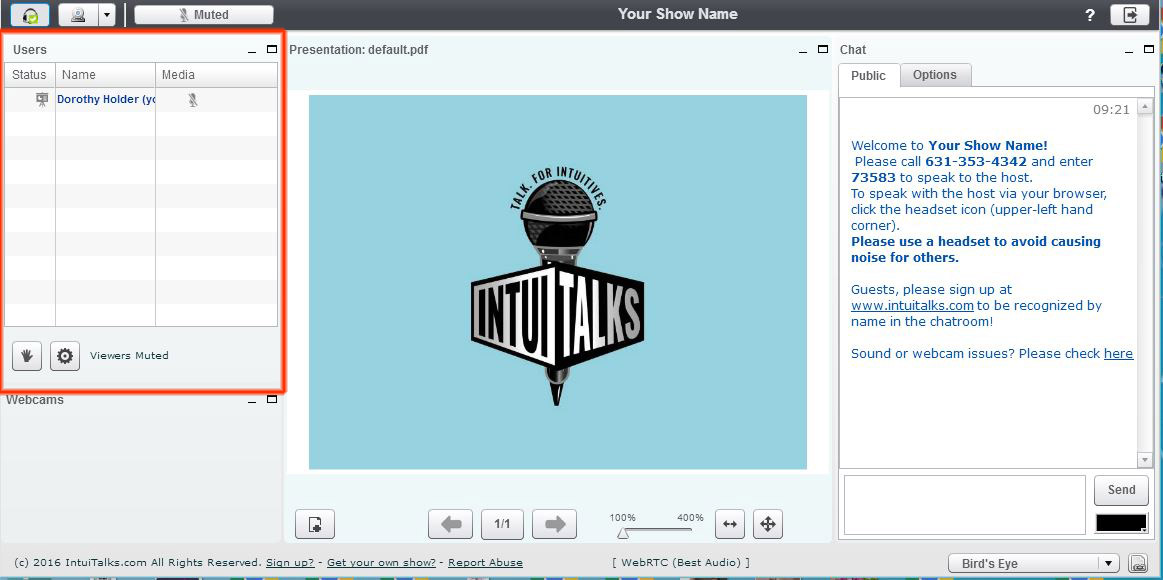
Task: Follow the 'here' troubleshooting link
Action: pyautogui.click(x=1118, y=354)
